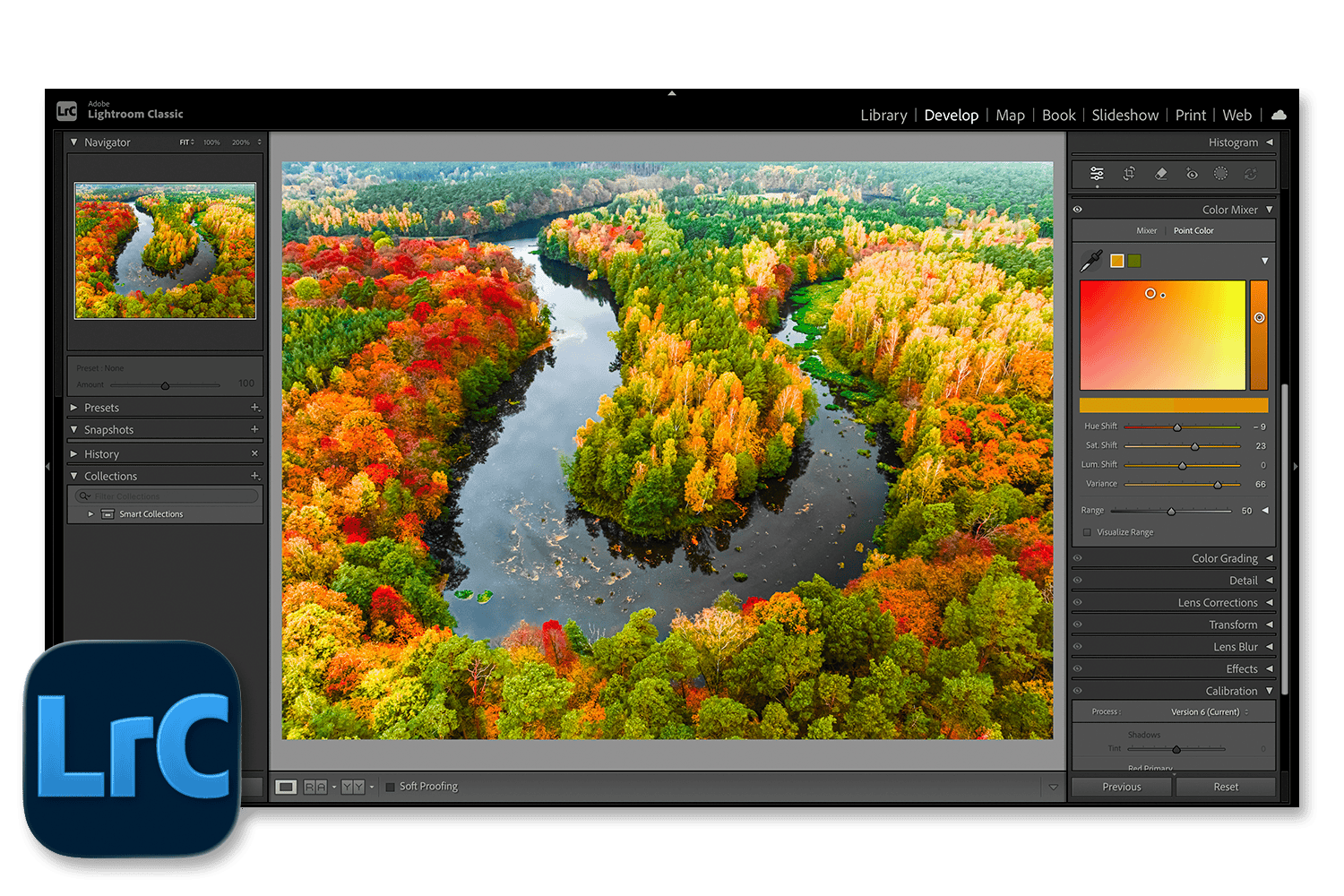This screenshot has height=896, width=1344.
Task: Select the Red Eye correction tool
Action: click(x=1192, y=174)
